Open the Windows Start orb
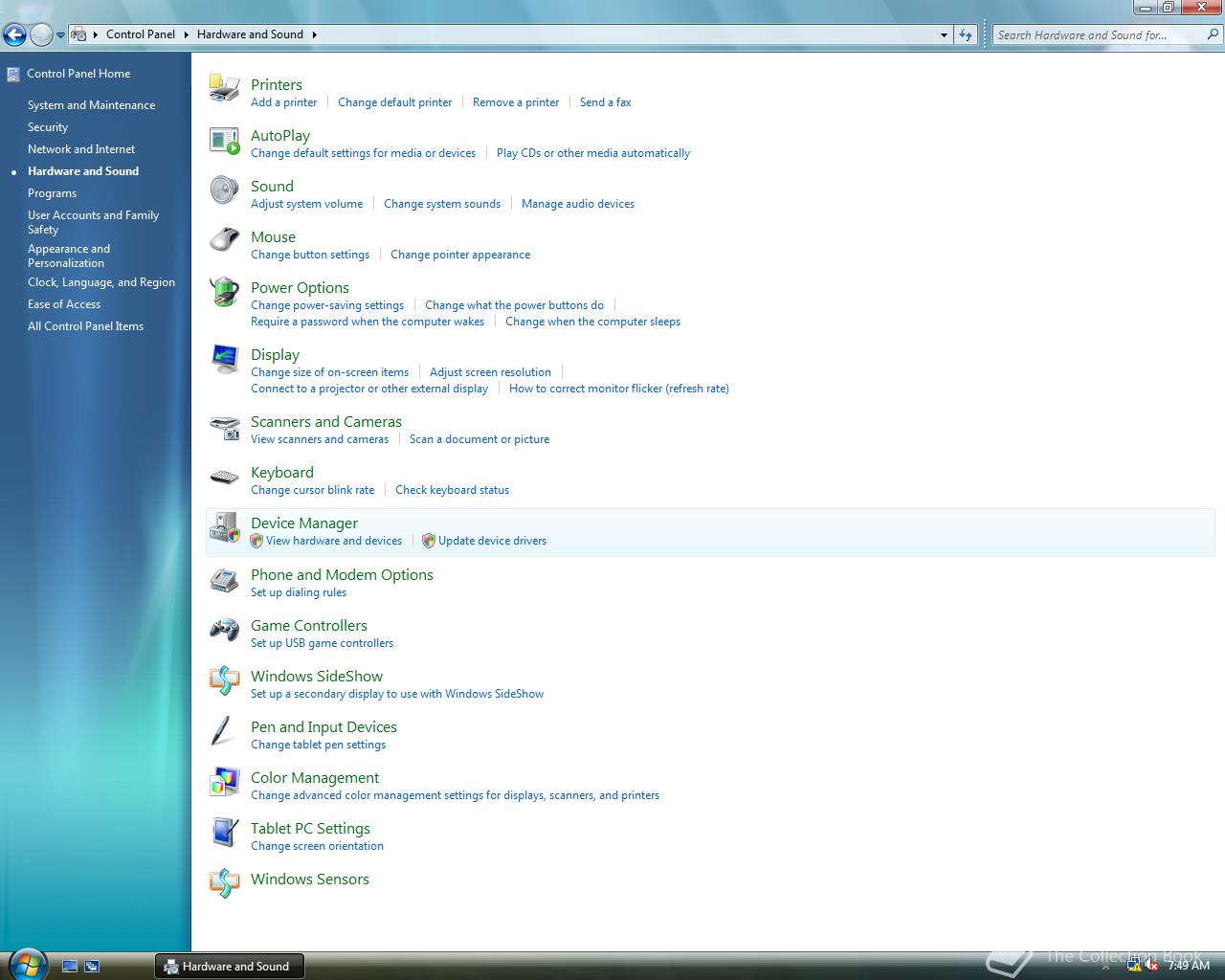 [x=26, y=964]
